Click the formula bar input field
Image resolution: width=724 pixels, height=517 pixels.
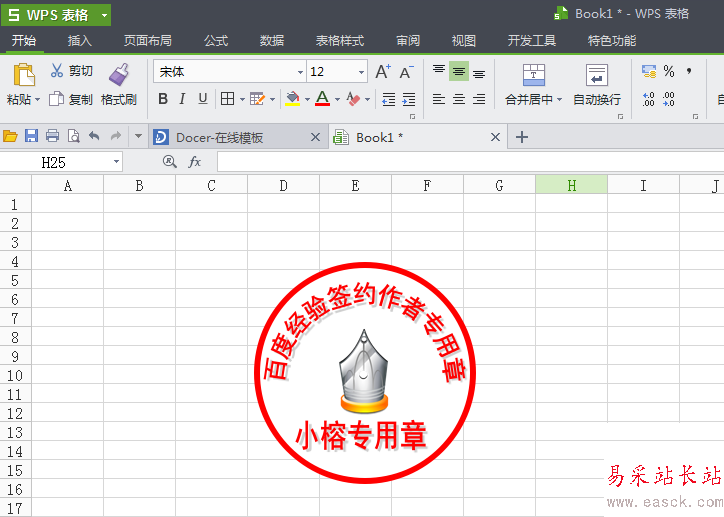pos(470,162)
